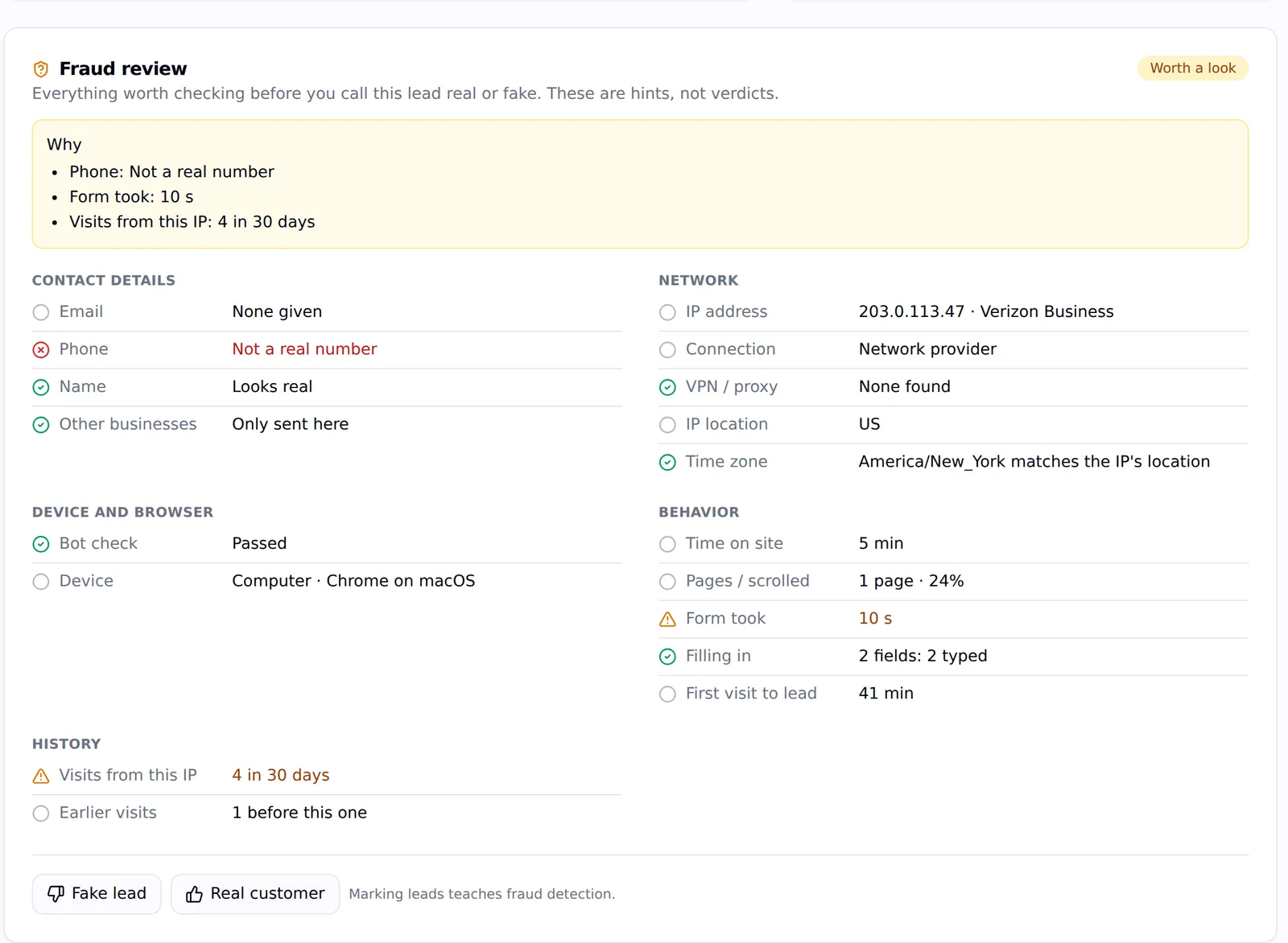Mark this lead as Real customer
1288x943 pixels.
255,894
